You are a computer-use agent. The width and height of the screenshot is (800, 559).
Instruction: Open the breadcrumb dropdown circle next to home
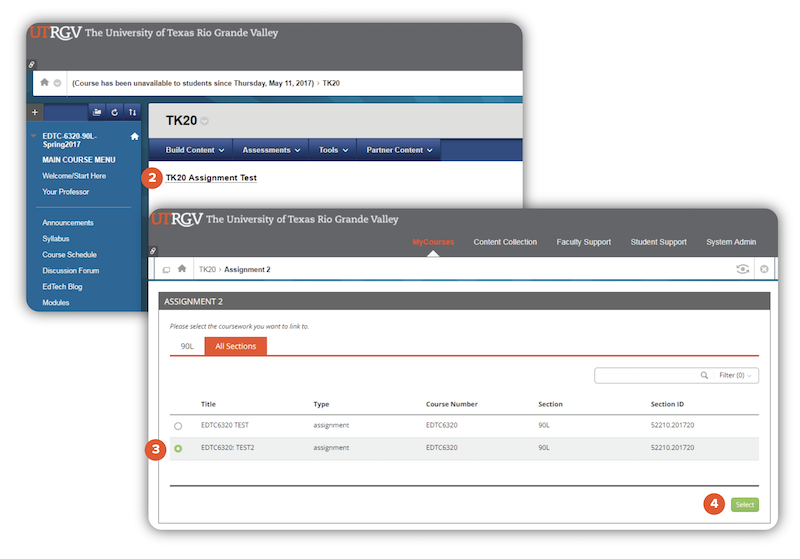pyautogui.click(x=58, y=83)
